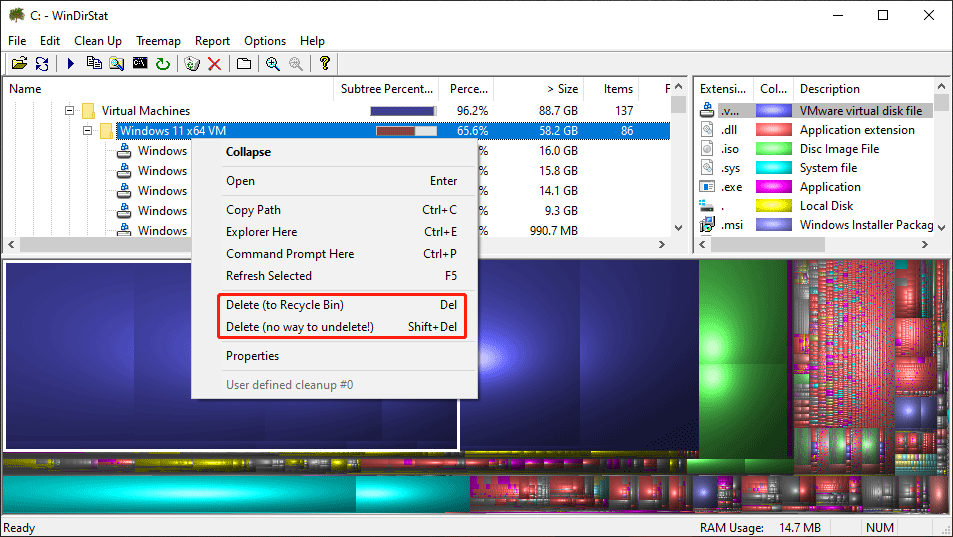This screenshot has height=537, width=953.
Task: Click the .sys file type icon
Action: tap(707, 168)
